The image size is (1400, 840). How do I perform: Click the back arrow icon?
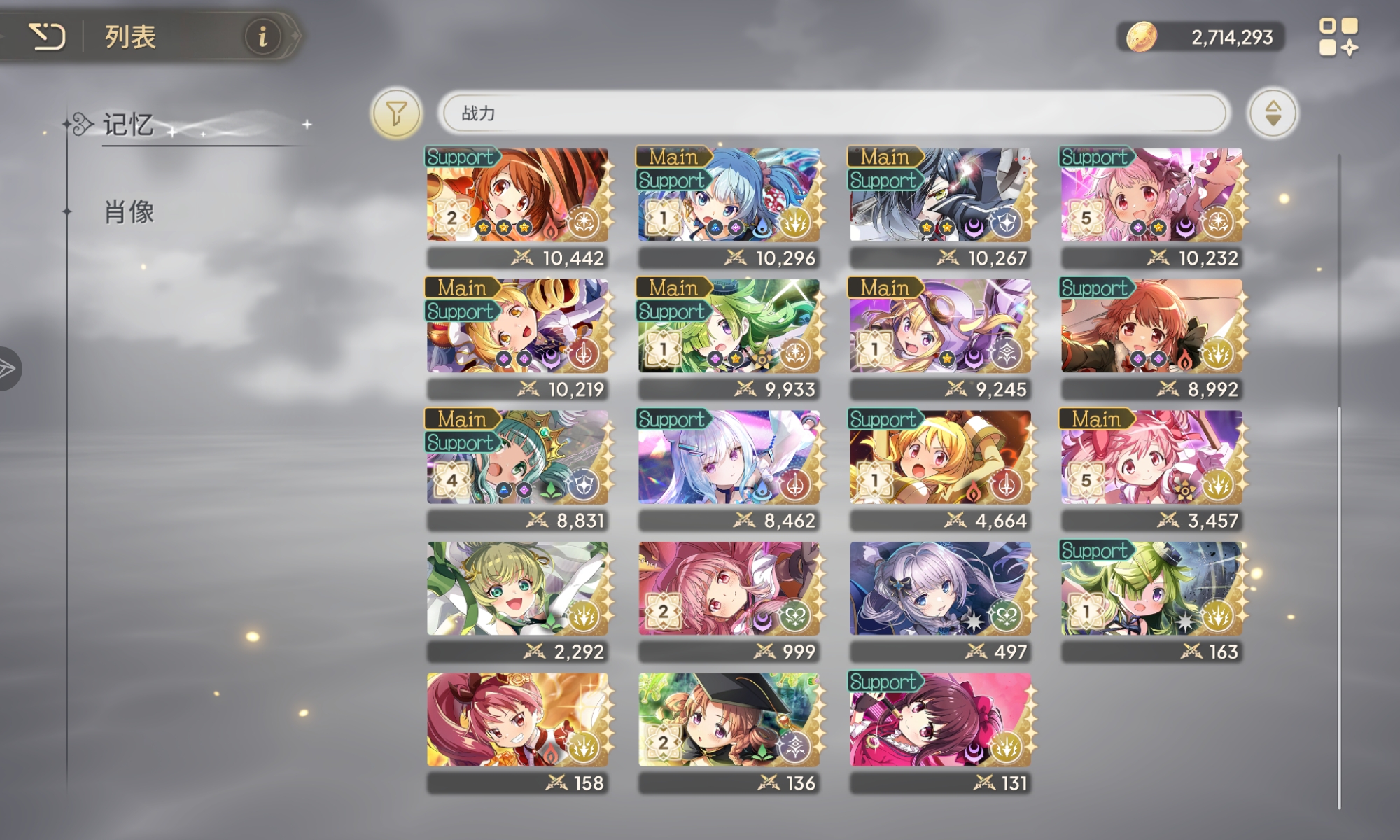click(47, 36)
